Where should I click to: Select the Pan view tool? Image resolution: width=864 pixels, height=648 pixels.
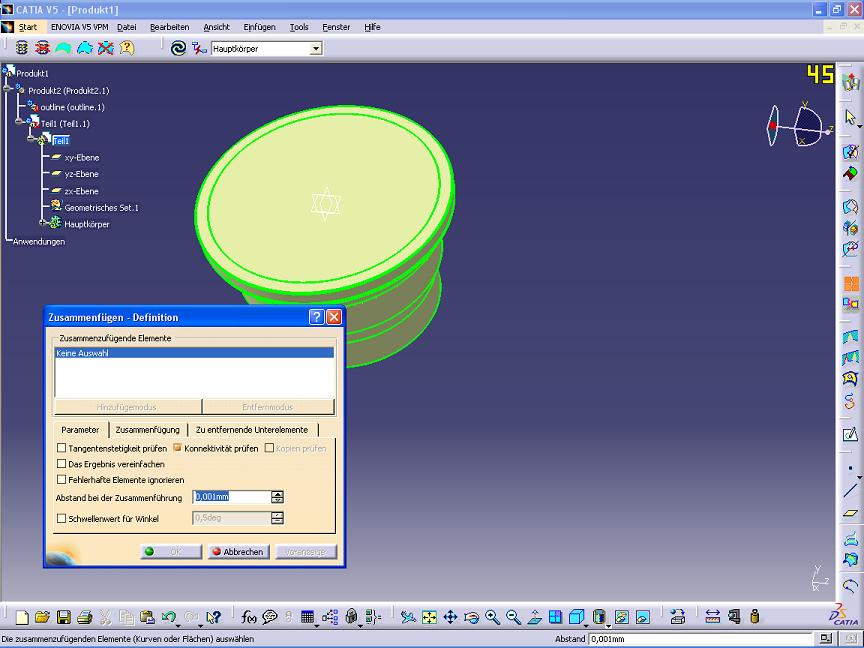click(x=450, y=617)
